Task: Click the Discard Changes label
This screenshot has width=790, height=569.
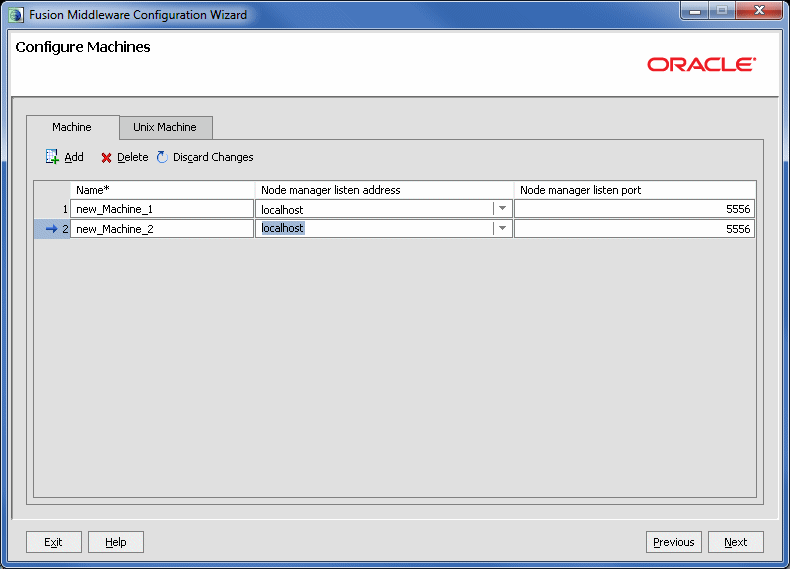Action: click(213, 157)
